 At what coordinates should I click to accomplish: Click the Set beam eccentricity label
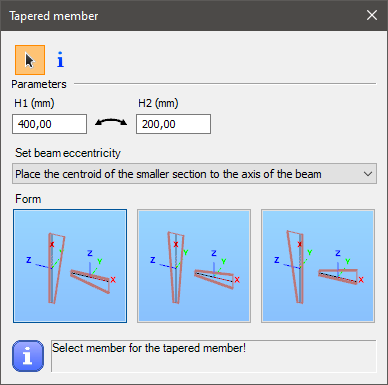[68, 153]
